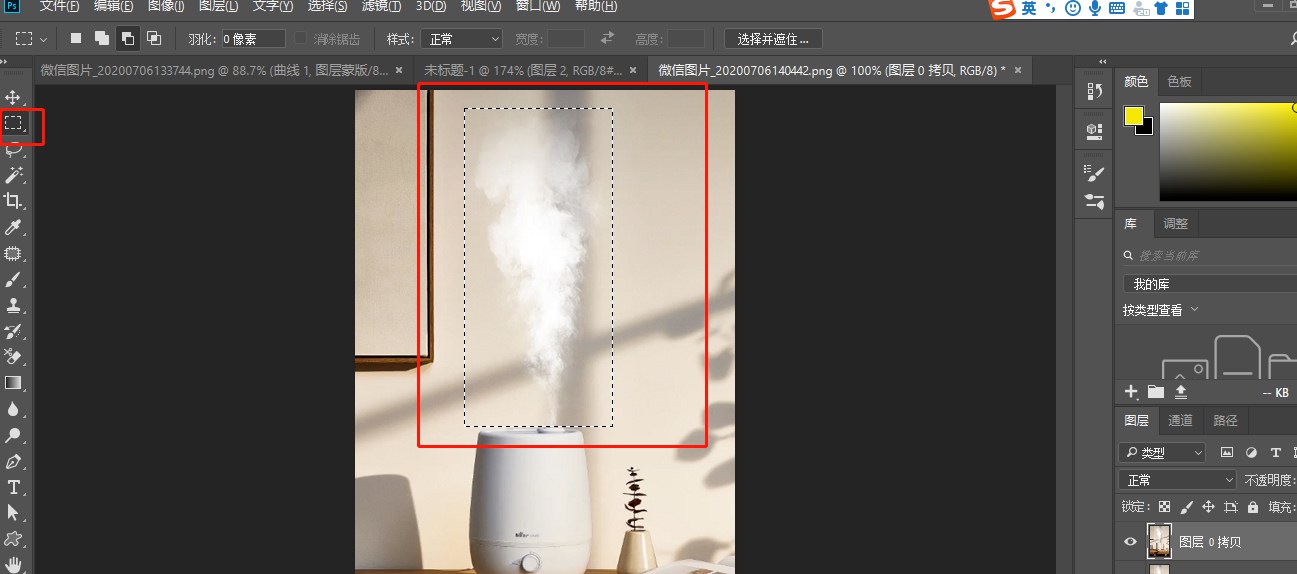Toggle the 'Intersect with selection' mode button
Image resolution: width=1297 pixels, height=574 pixels.
coord(154,39)
